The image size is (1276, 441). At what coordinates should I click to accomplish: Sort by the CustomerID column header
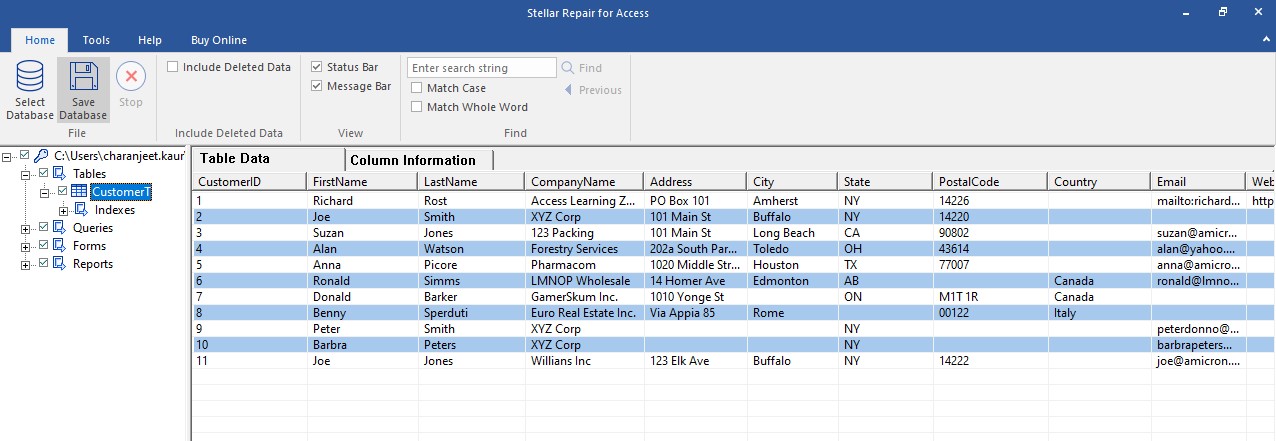coord(249,182)
